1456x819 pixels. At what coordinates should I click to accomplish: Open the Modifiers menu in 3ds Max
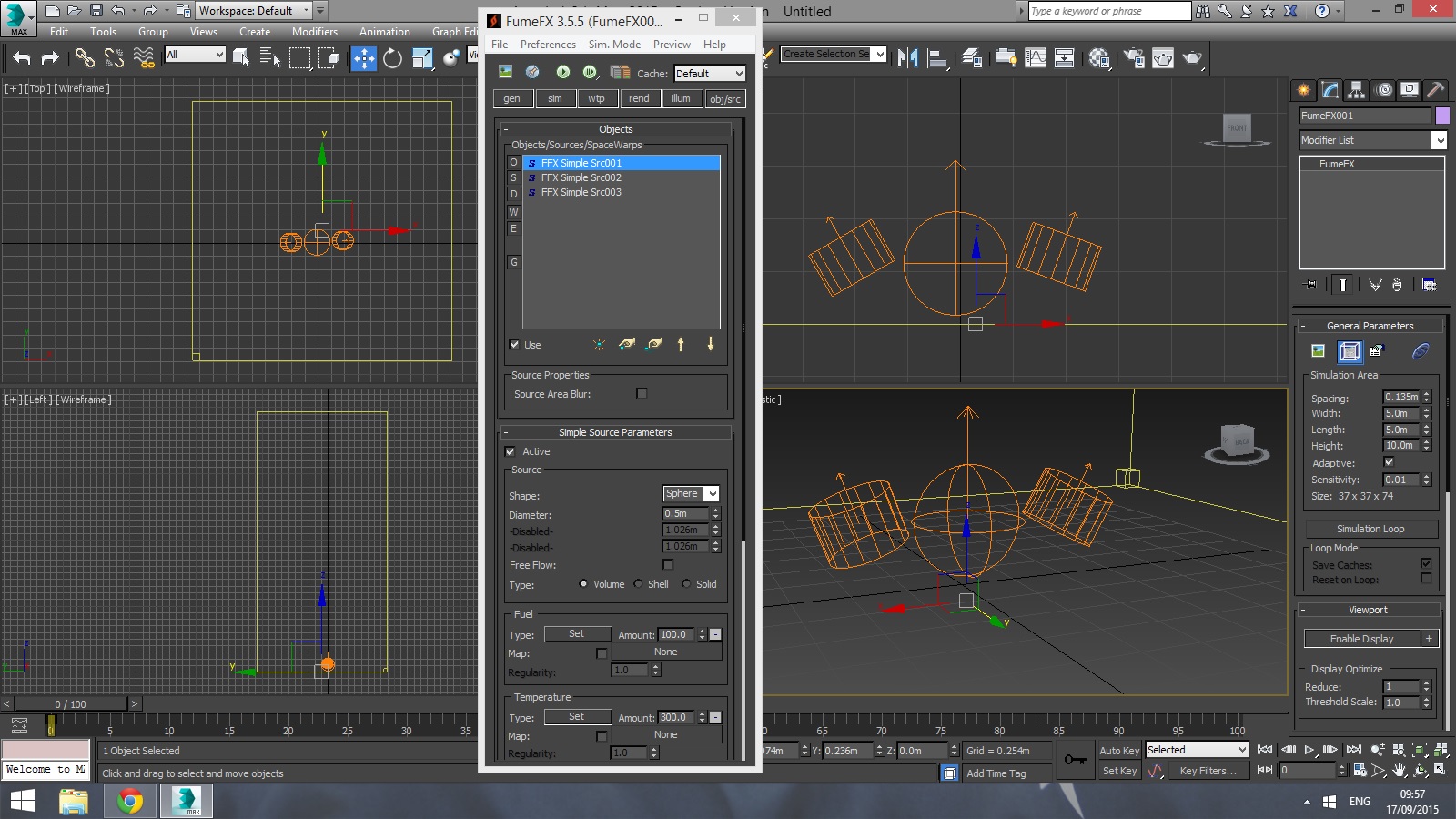[x=315, y=32]
